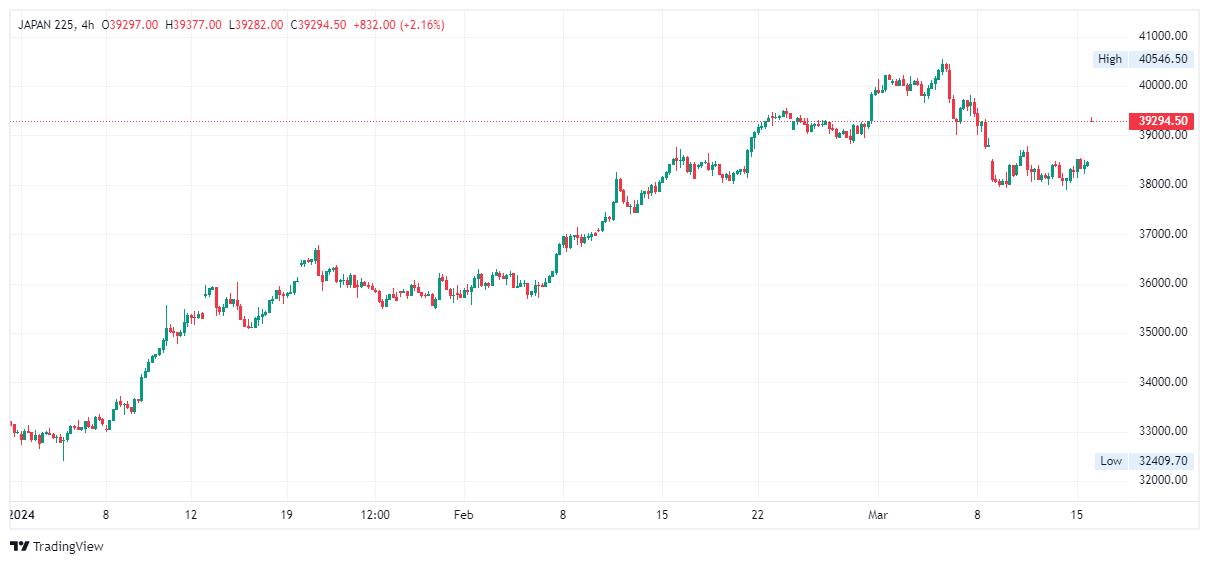Click the 2024 year label on time axis
1209x564 pixels.
[x=20, y=515]
